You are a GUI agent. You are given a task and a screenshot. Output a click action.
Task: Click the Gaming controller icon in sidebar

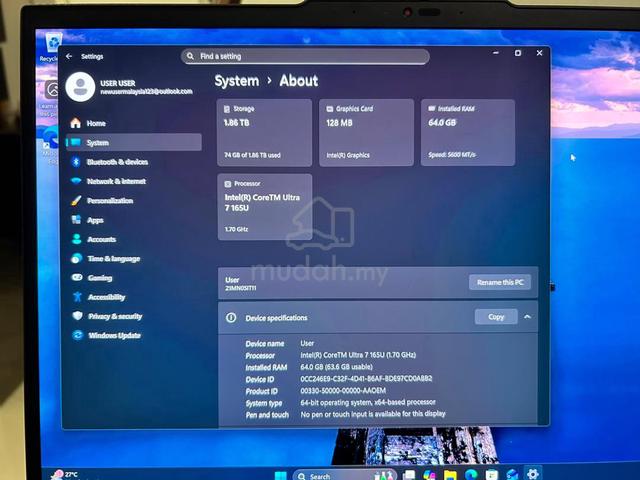click(x=77, y=278)
